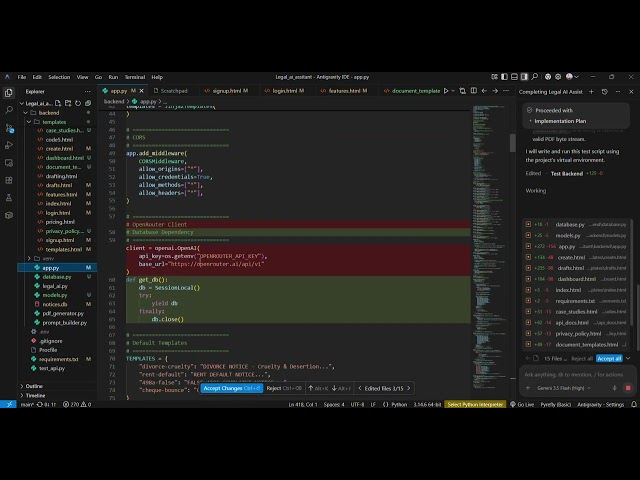Open the Gemini 3.5 Flash model selector
Image resolution: width=640 pixels, height=480 pixels.
[x=563, y=388]
